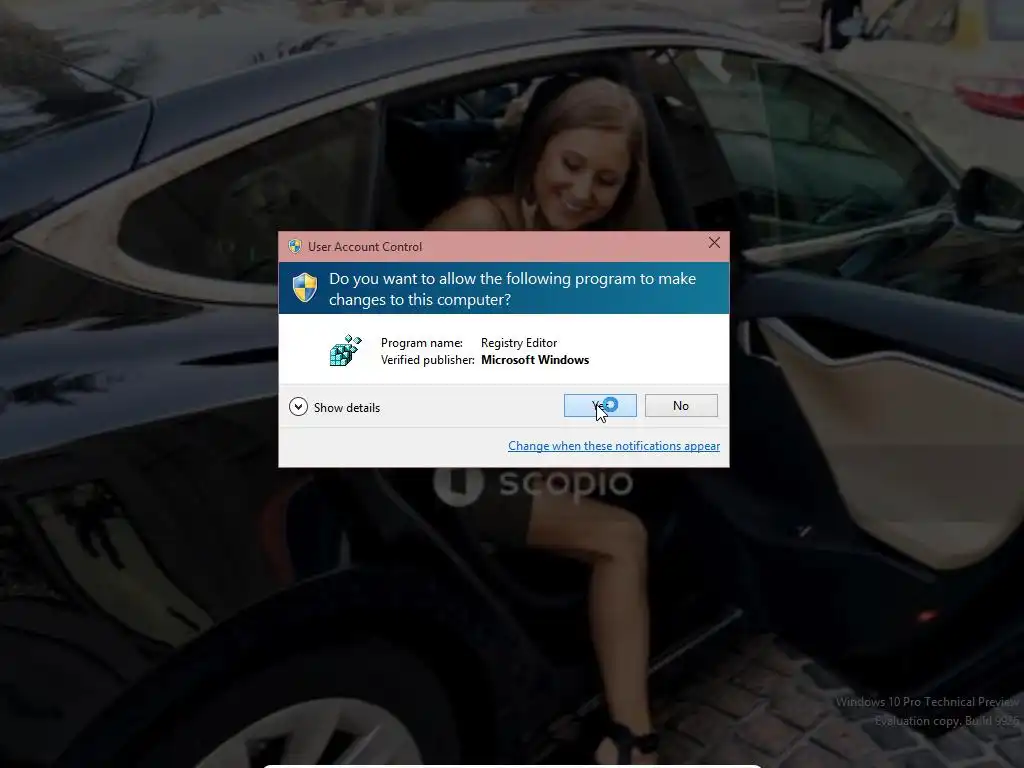Click the User Account Control title text
1024x768 pixels.
point(365,247)
